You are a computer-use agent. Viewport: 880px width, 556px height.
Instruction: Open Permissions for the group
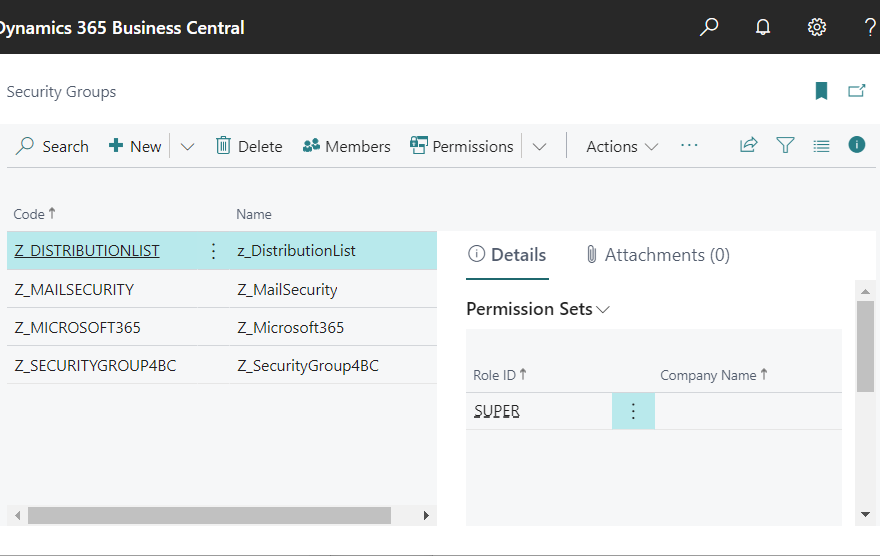point(461,146)
